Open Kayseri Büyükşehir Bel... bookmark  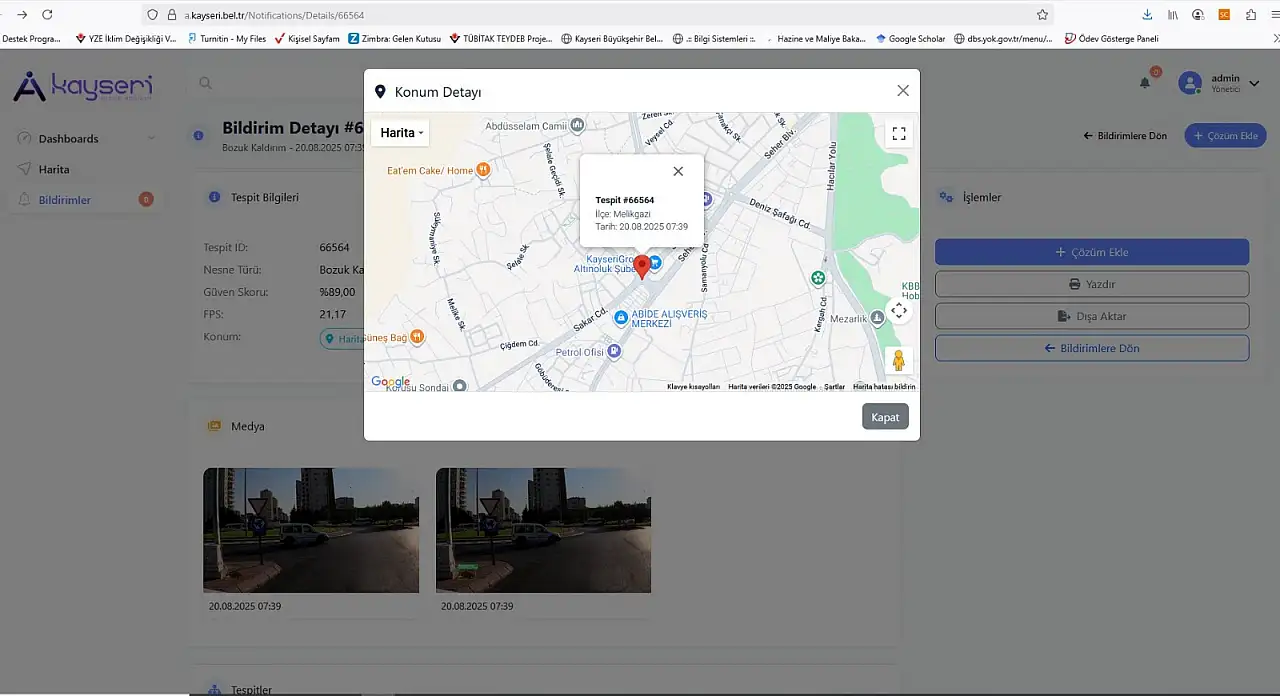click(x=612, y=39)
